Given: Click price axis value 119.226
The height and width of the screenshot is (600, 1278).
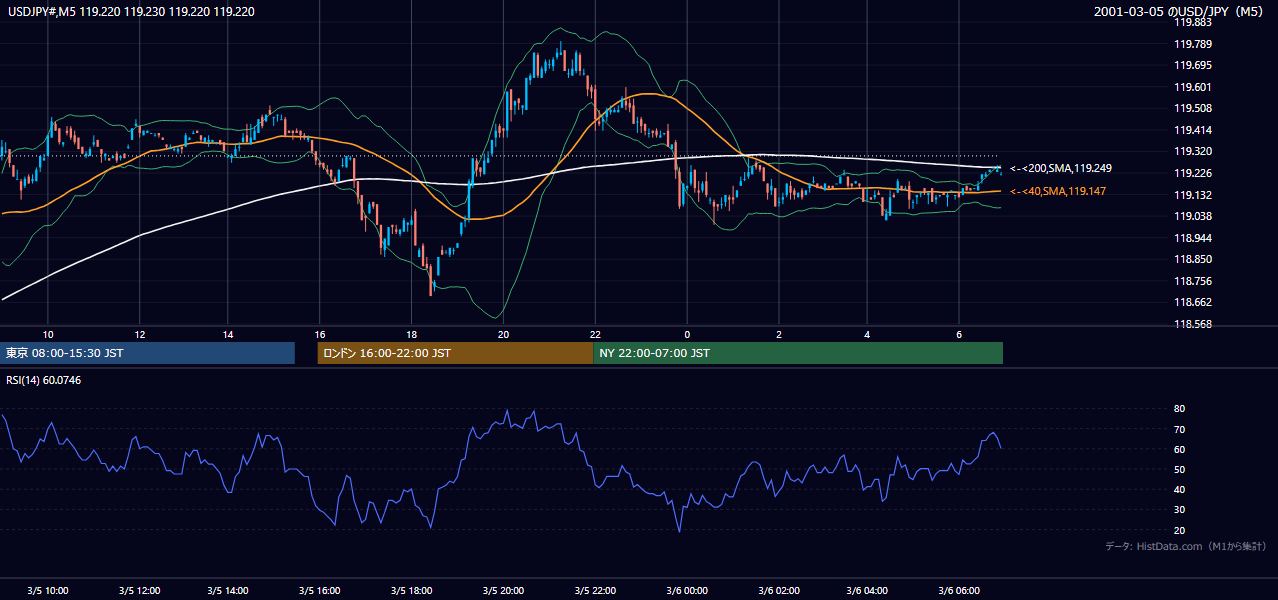Looking at the screenshot, I should coord(1192,173).
